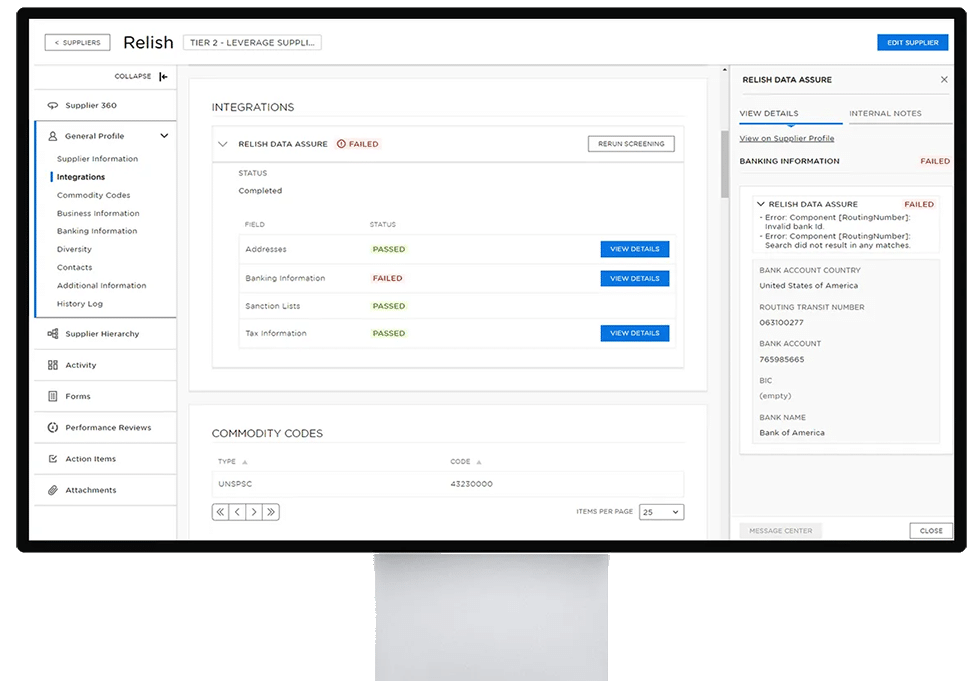Image resolution: width=976 pixels, height=681 pixels.
Task: Click the collapse sidebar arrow icon
Action: click(x=163, y=77)
